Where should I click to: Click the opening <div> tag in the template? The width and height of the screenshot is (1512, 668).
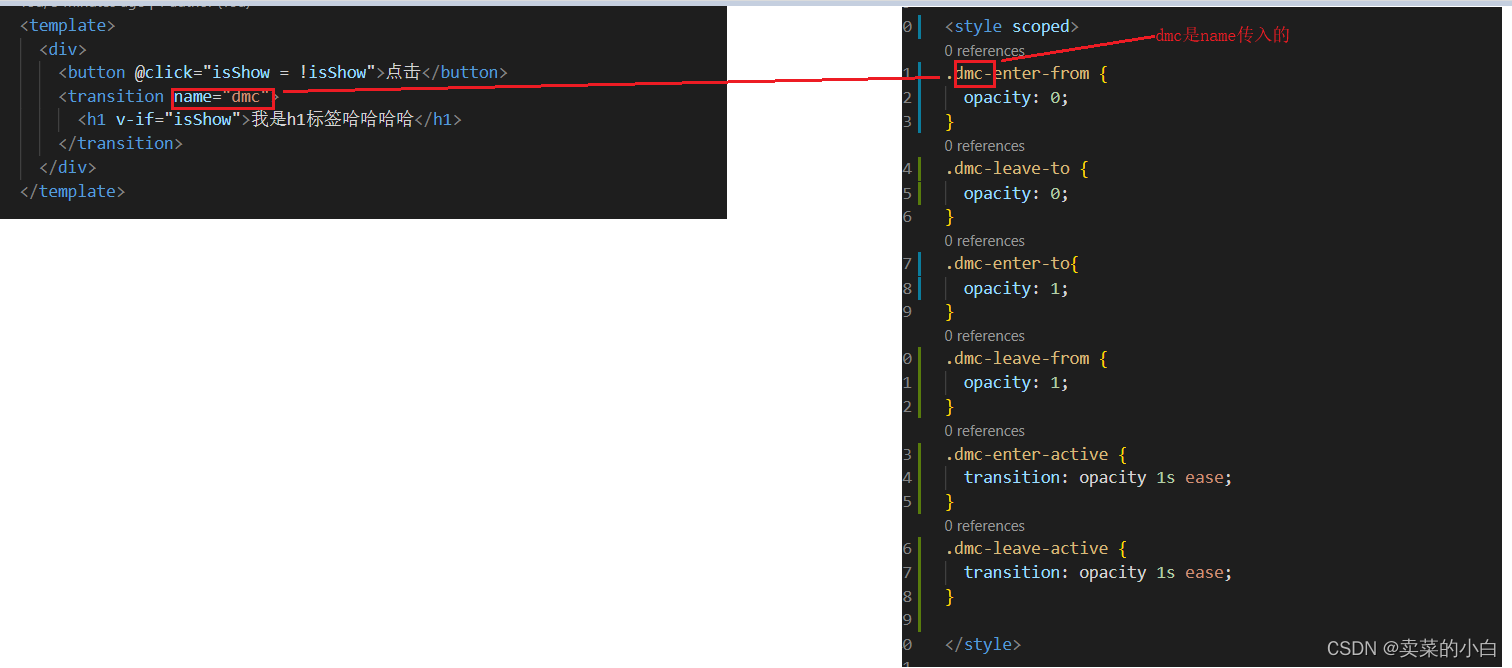pyautogui.click(x=63, y=49)
